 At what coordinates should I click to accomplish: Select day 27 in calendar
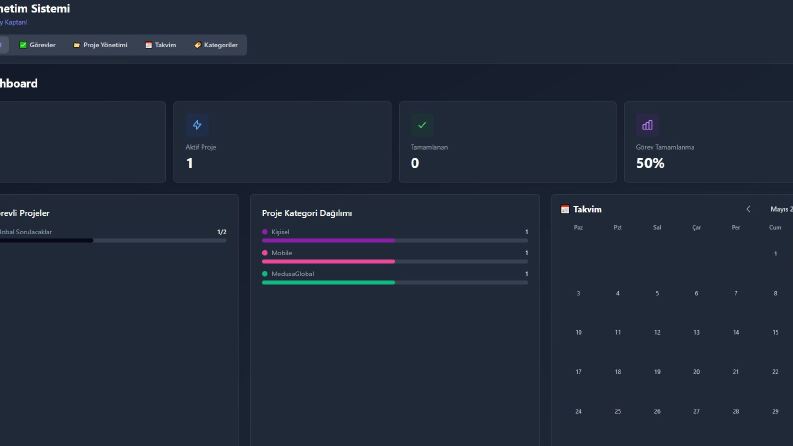(x=696, y=412)
